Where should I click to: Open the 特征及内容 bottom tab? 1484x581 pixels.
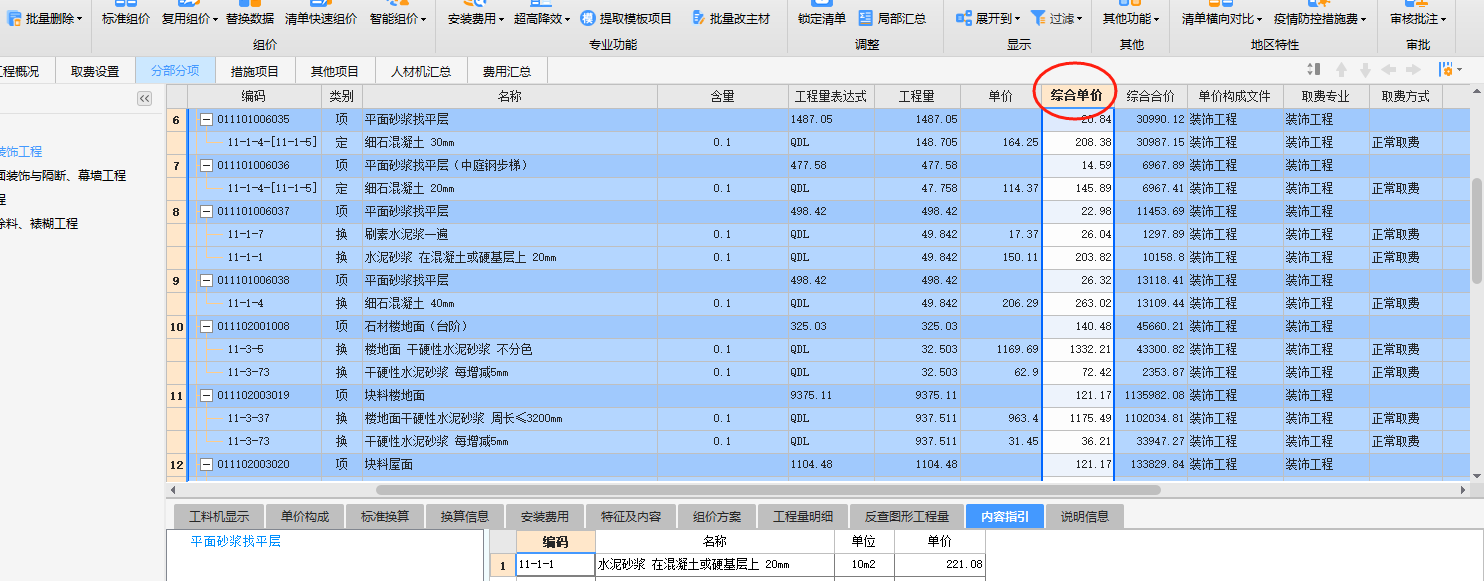631,516
